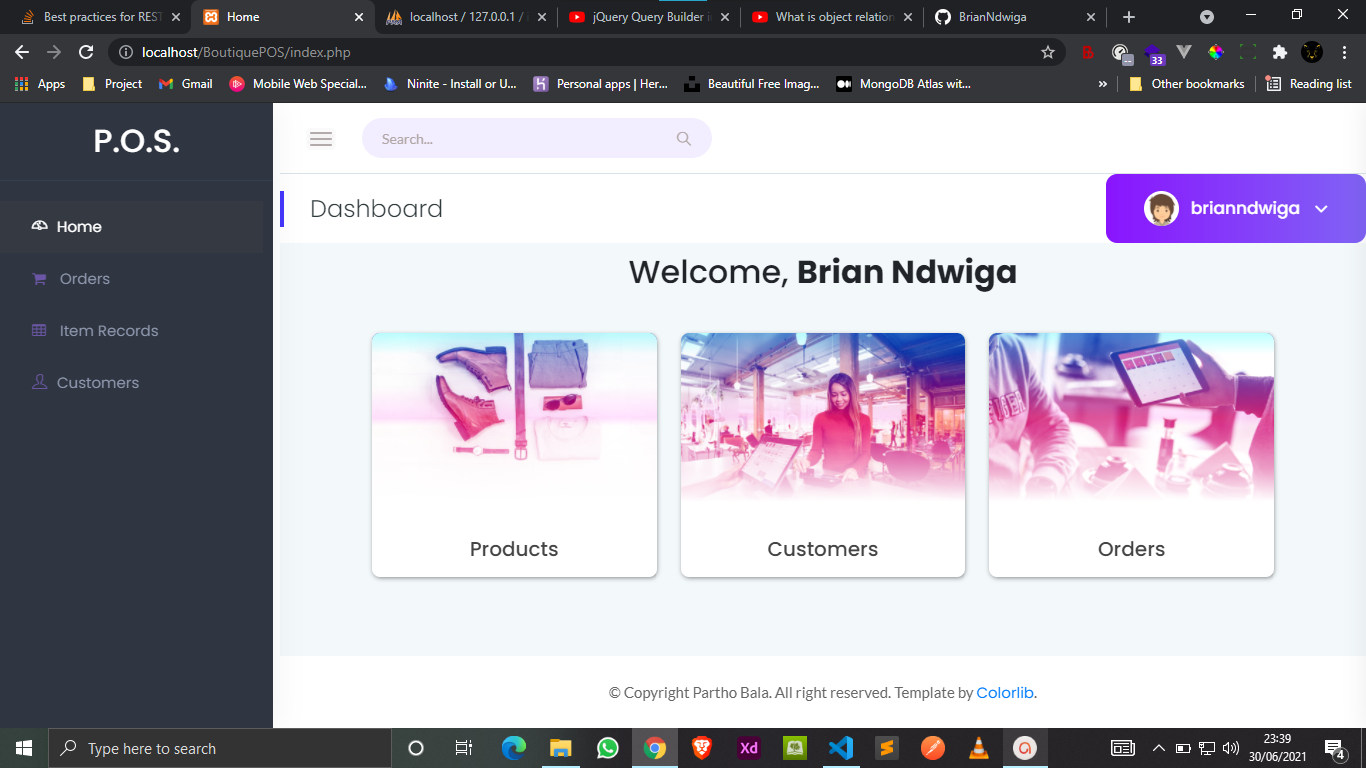
Task: Click the magnifier icon in search box
Action: [x=684, y=139]
